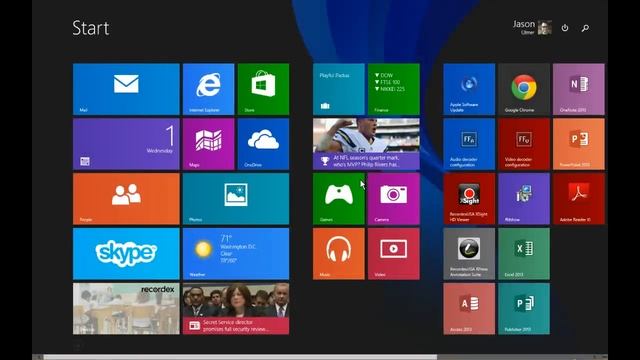
Task: Click the Jason profile picture
Action: coord(545,27)
